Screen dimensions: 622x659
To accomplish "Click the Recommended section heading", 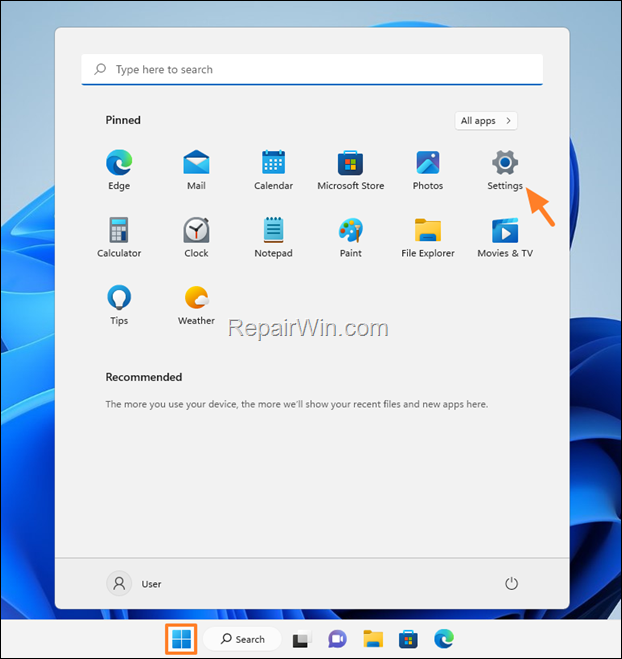I will pyautogui.click(x=144, y=377).
